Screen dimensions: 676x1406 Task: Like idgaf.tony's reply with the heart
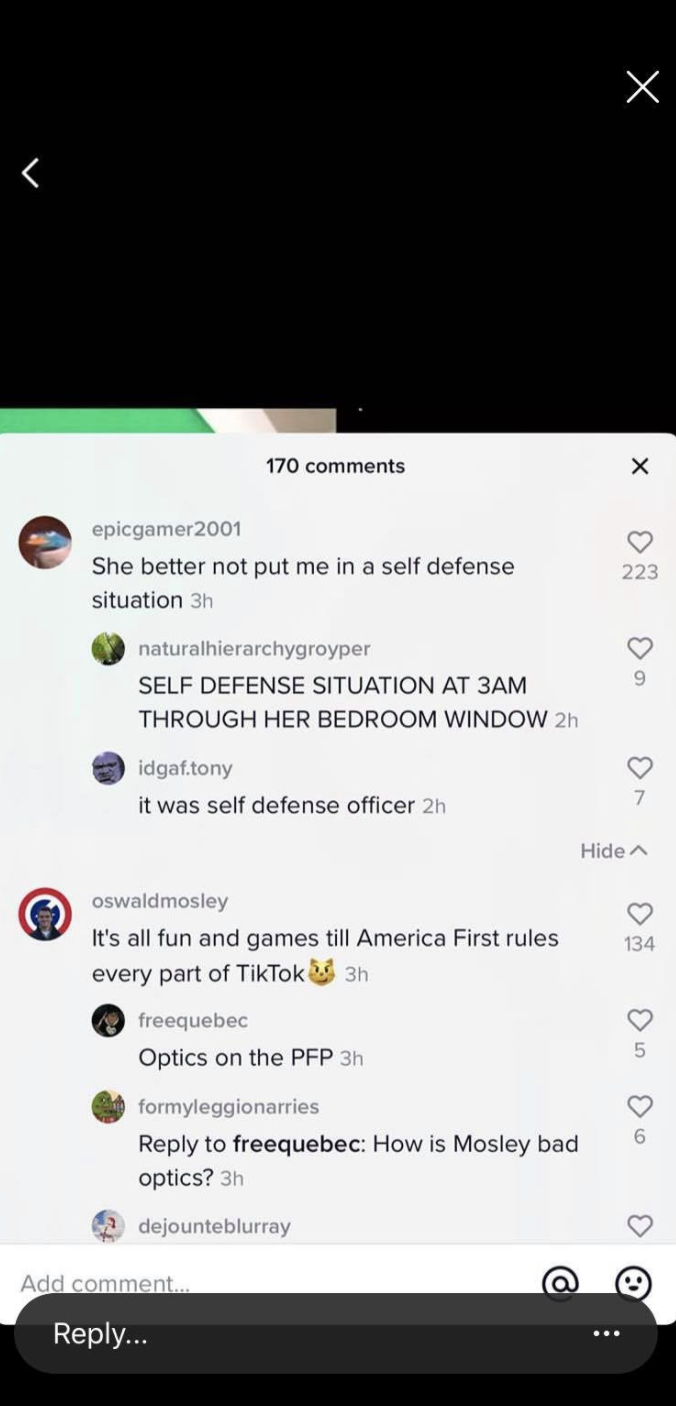(x=640, y=767)
